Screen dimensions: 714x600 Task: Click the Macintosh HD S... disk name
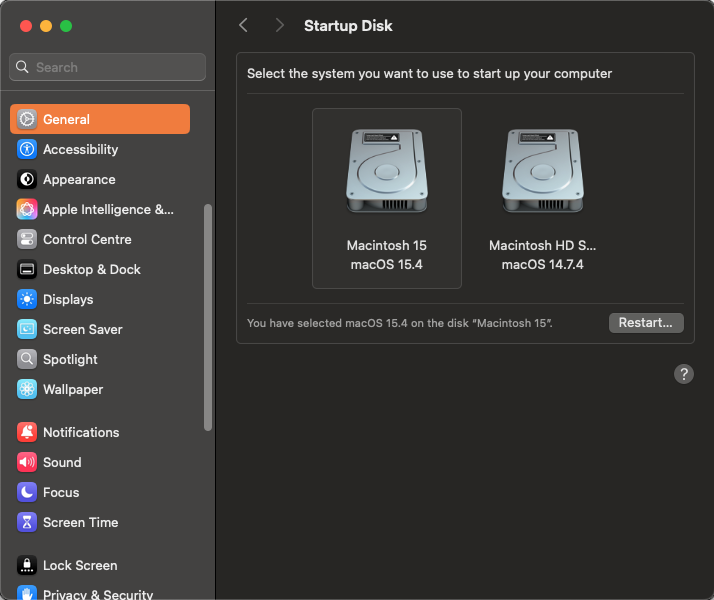(542, 245)
